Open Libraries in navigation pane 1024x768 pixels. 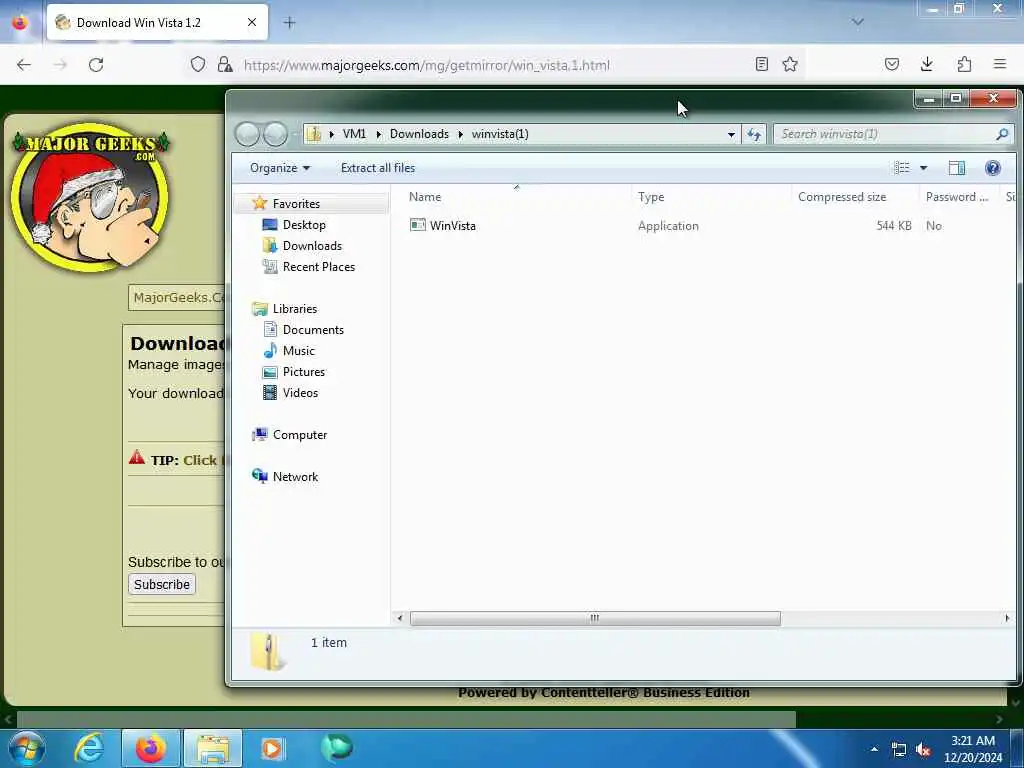click(295, 309)
